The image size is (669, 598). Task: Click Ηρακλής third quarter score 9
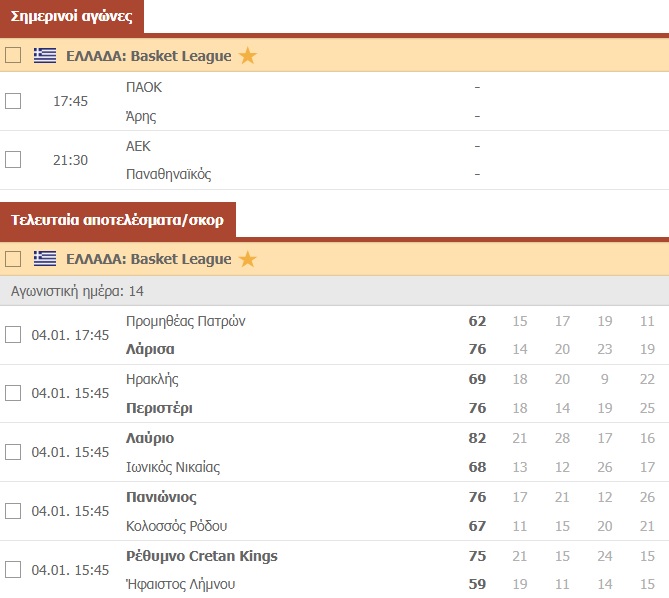[x=605, y=379]
